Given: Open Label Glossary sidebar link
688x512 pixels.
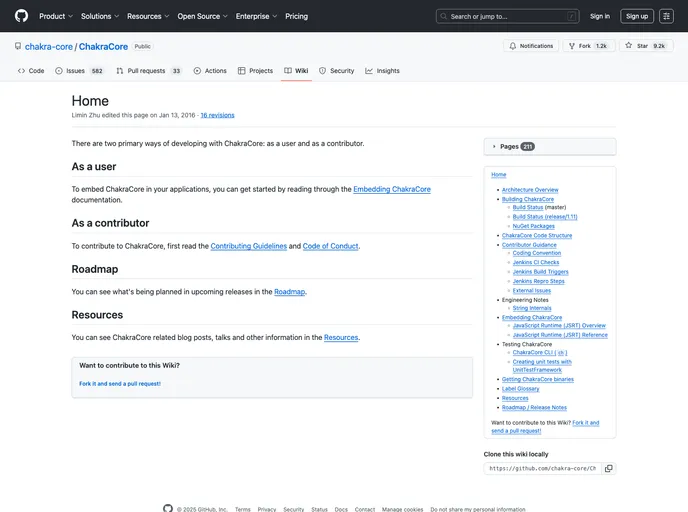Looking at the screenshot, I should [520, 389].
